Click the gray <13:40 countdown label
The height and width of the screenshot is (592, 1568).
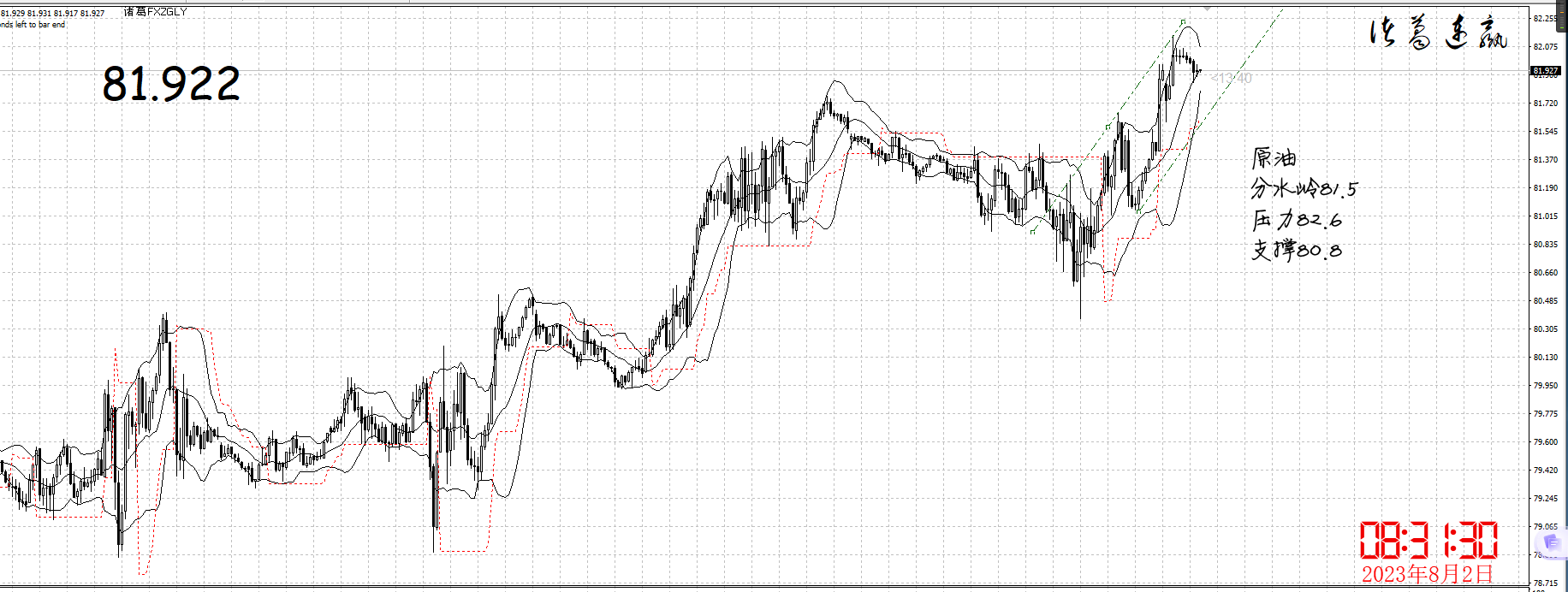[x=1232, y=79]
